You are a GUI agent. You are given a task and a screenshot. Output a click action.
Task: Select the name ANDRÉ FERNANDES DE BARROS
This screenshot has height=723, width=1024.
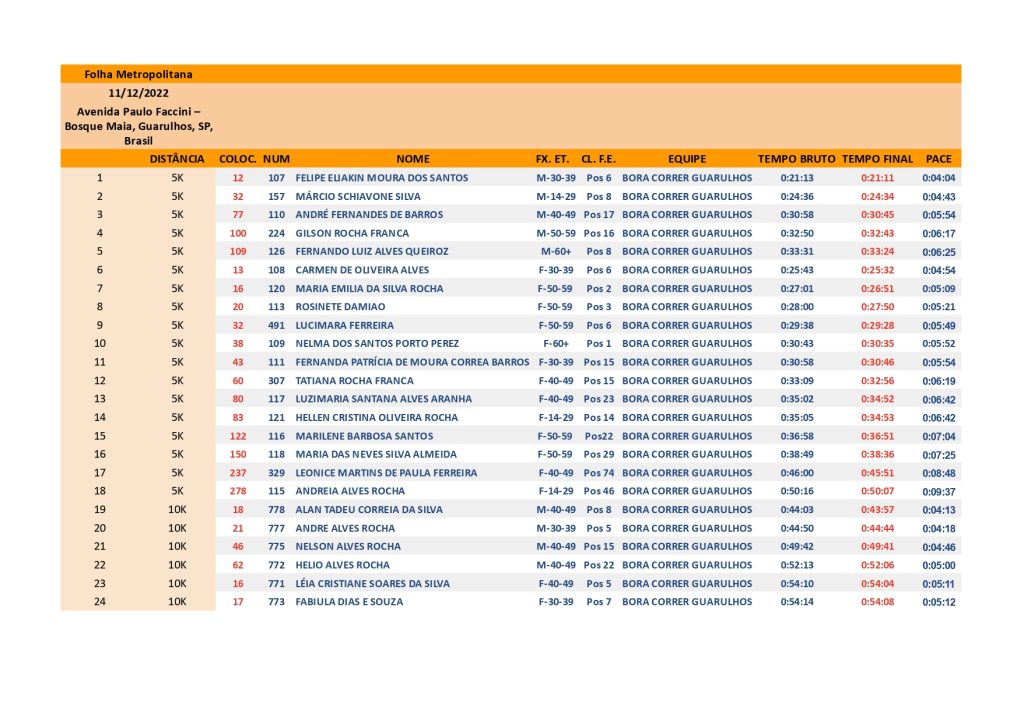369,215
